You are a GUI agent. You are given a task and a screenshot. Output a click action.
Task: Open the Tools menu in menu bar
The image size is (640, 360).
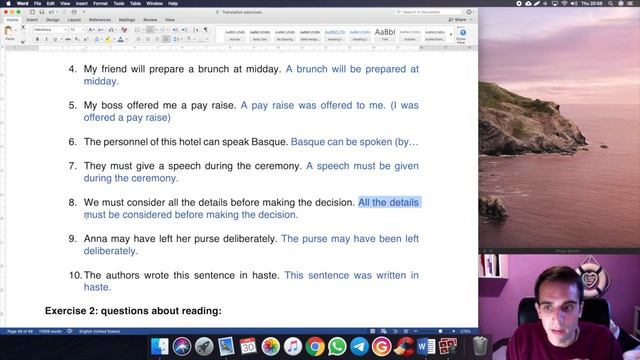119,3
